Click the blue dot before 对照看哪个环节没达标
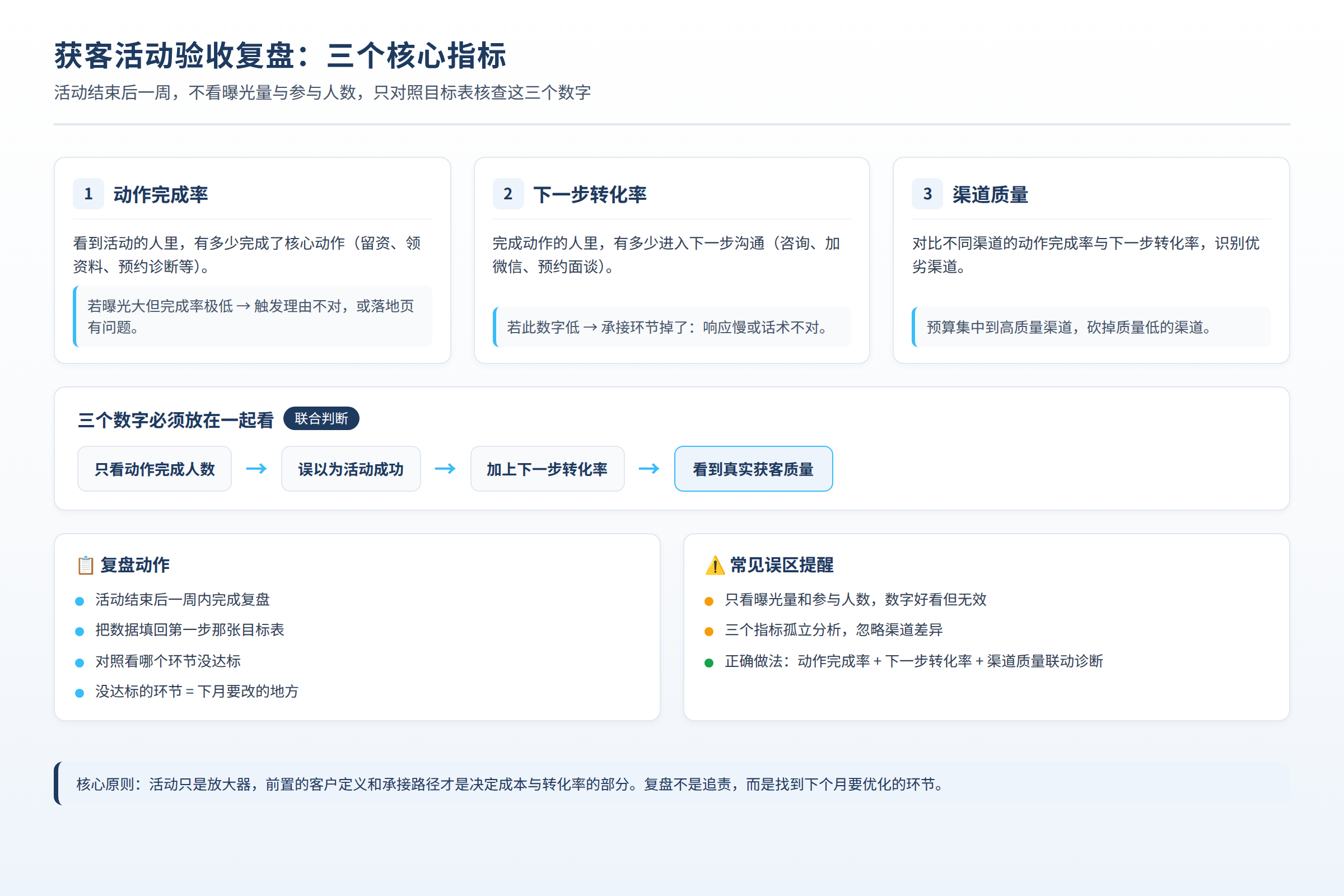1344x896 pixels. click(x=80, y=663)
